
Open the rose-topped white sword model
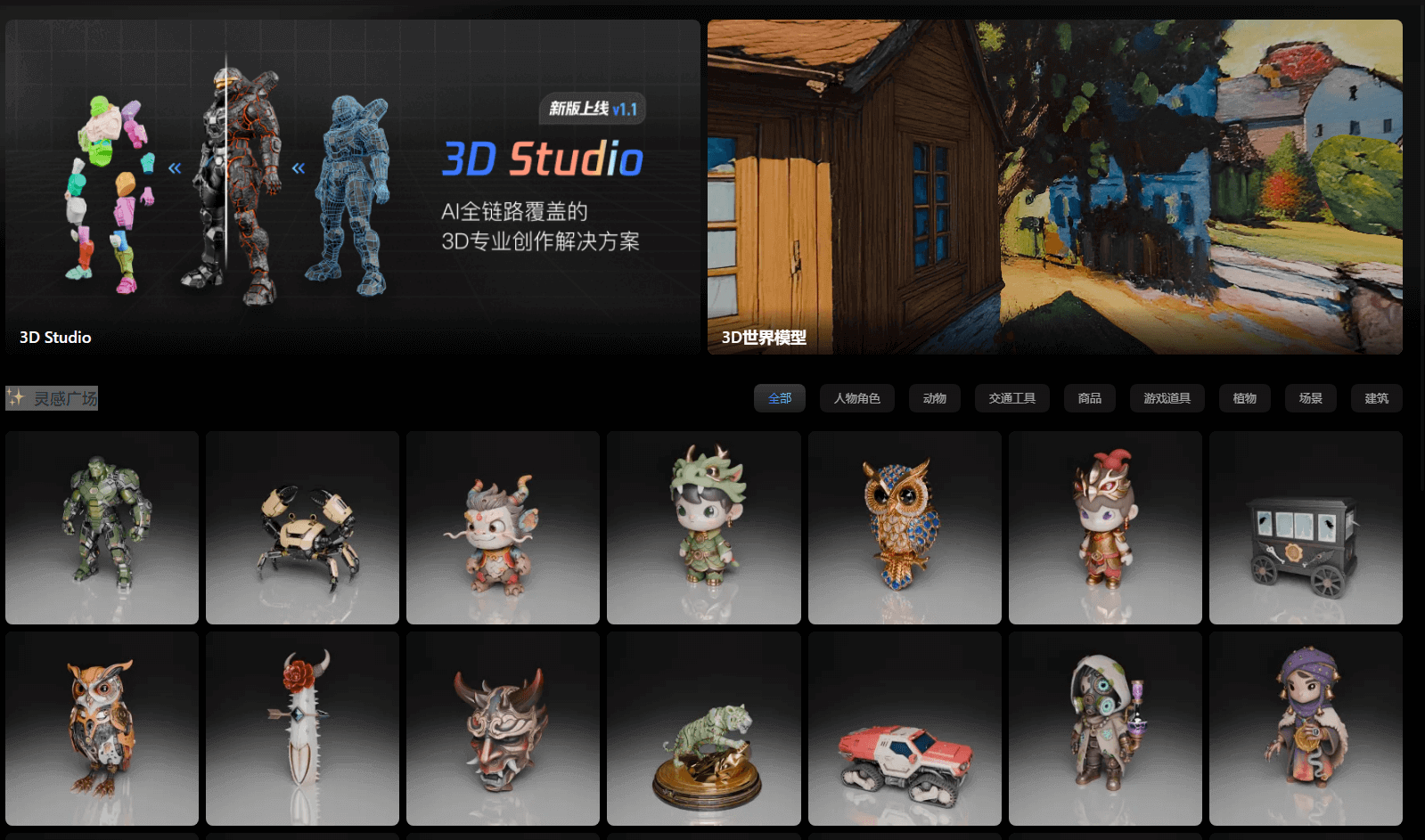302,729
